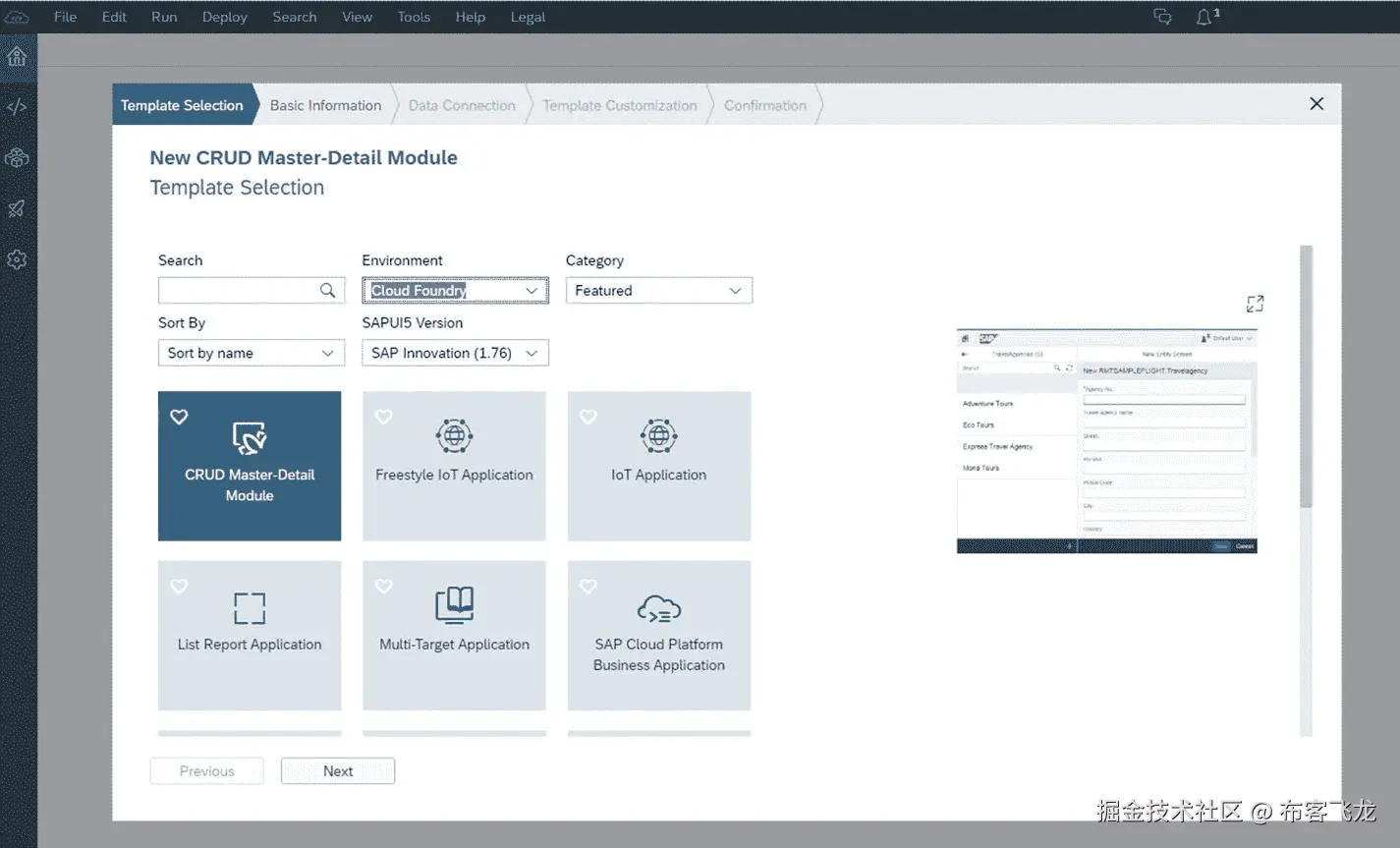Open the Deploy menu

225,17
